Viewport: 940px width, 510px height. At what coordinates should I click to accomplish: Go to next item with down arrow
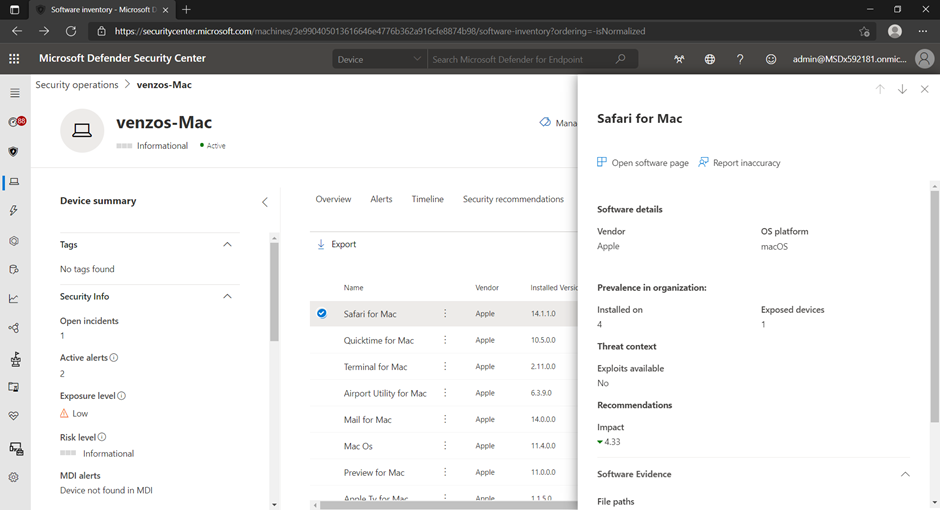click(902, 89)
